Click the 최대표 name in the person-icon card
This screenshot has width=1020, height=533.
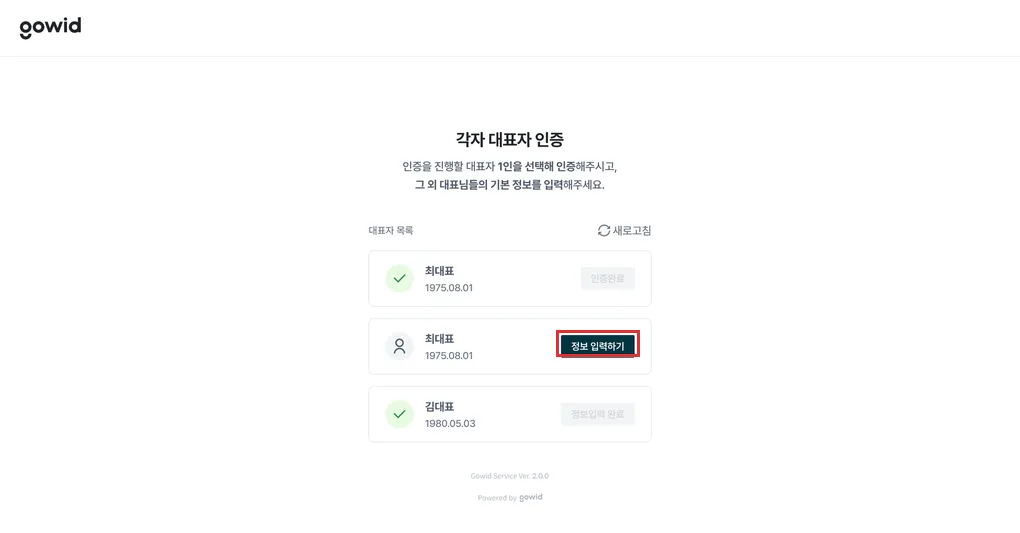[x=440, y=339]
